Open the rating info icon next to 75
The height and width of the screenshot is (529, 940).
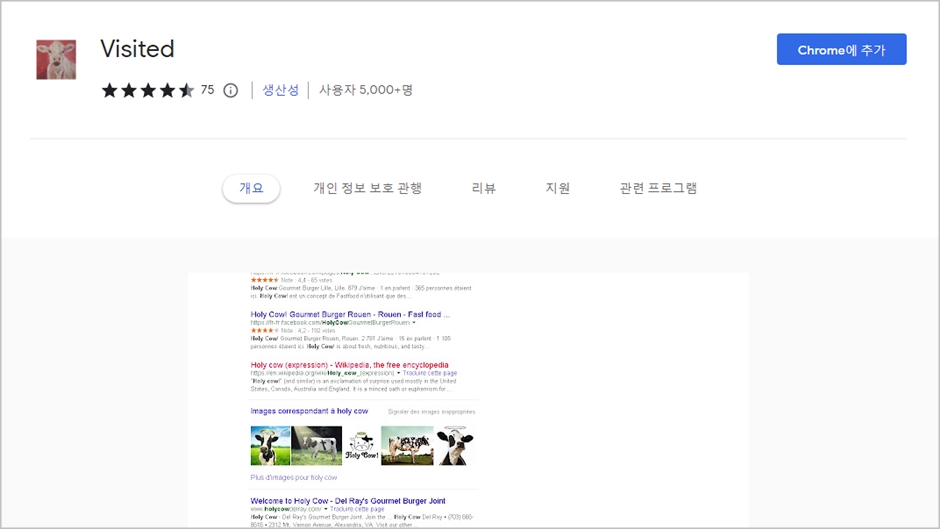point(230,91)
